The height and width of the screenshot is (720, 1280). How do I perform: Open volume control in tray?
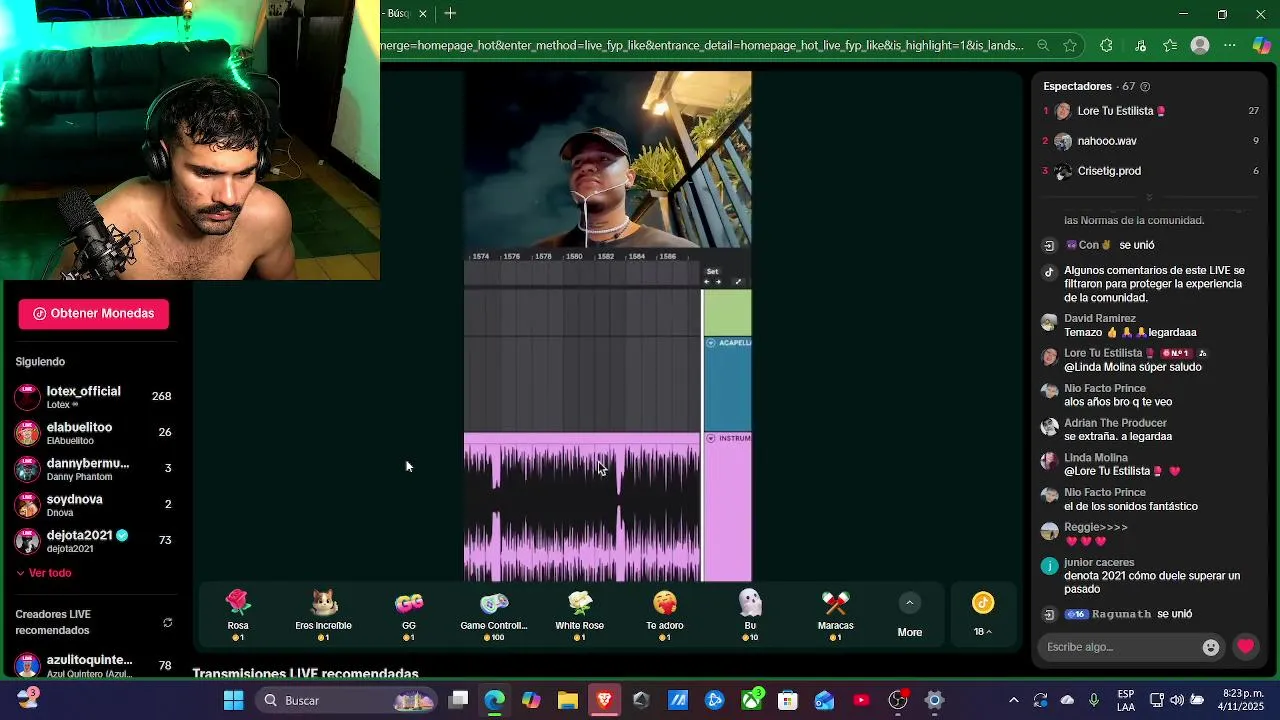click(1177, 700)
